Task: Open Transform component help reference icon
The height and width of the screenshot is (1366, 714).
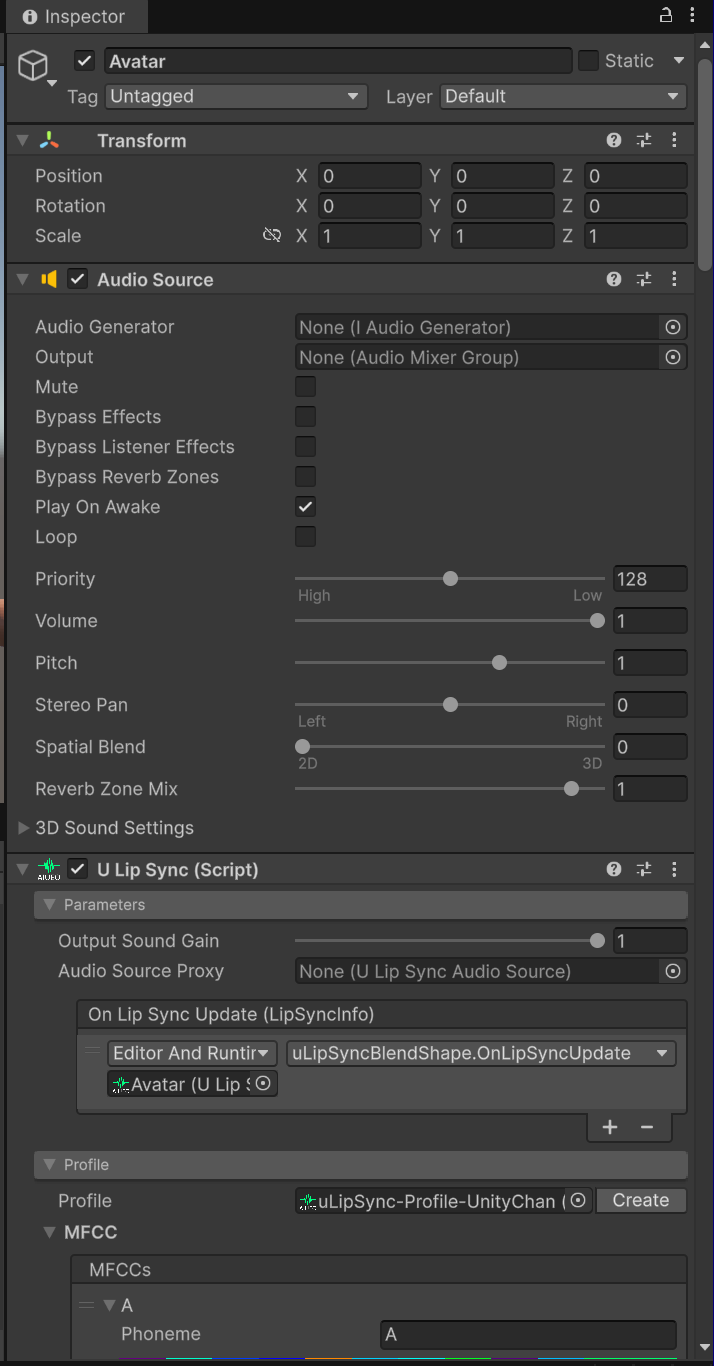Action: pyautogui.click(x=614, y=141)
